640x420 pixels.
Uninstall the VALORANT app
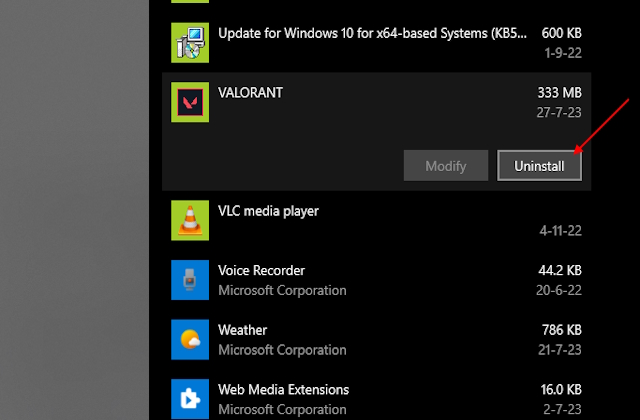[x=539, y=166]
